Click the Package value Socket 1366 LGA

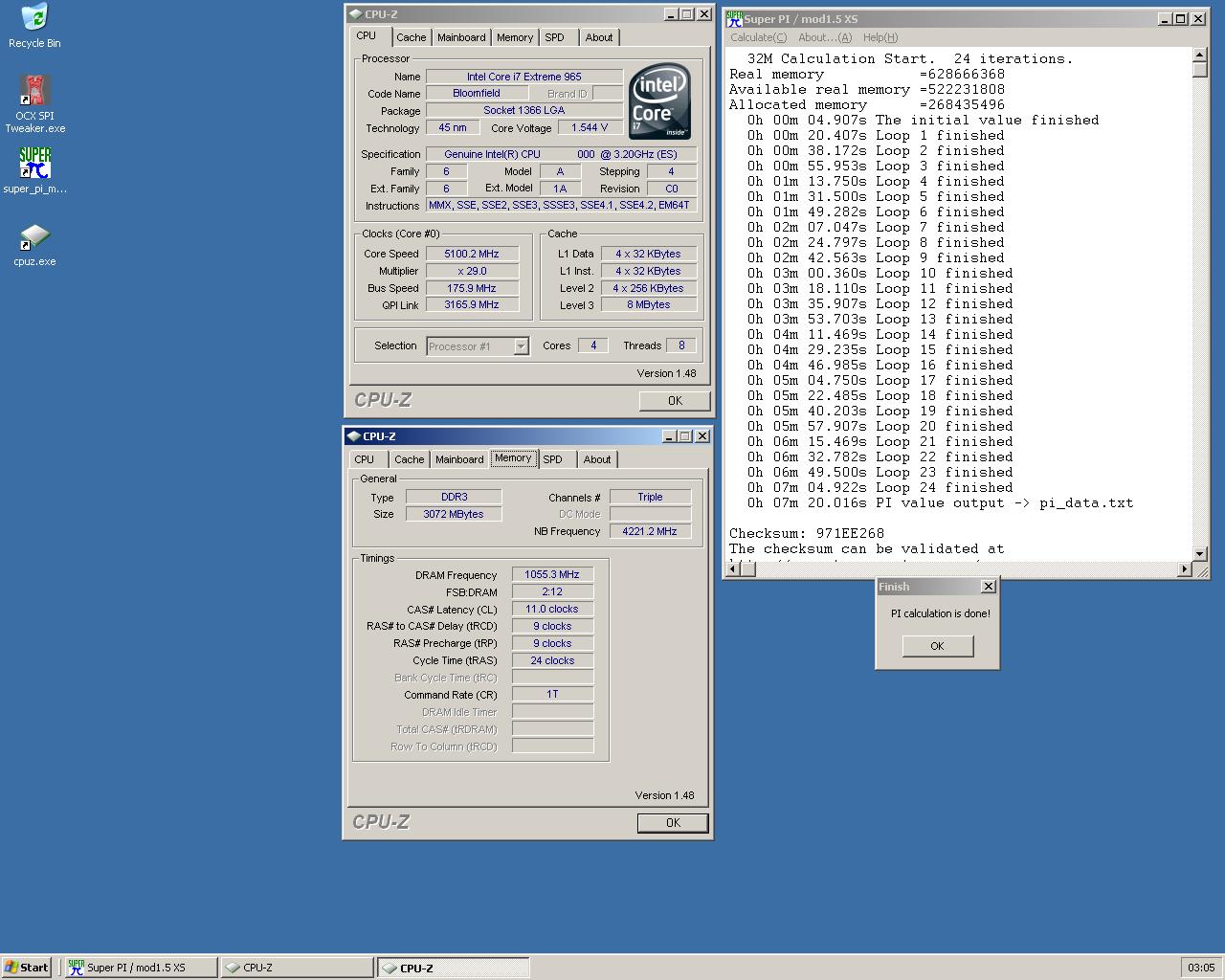tap(524, 110)
